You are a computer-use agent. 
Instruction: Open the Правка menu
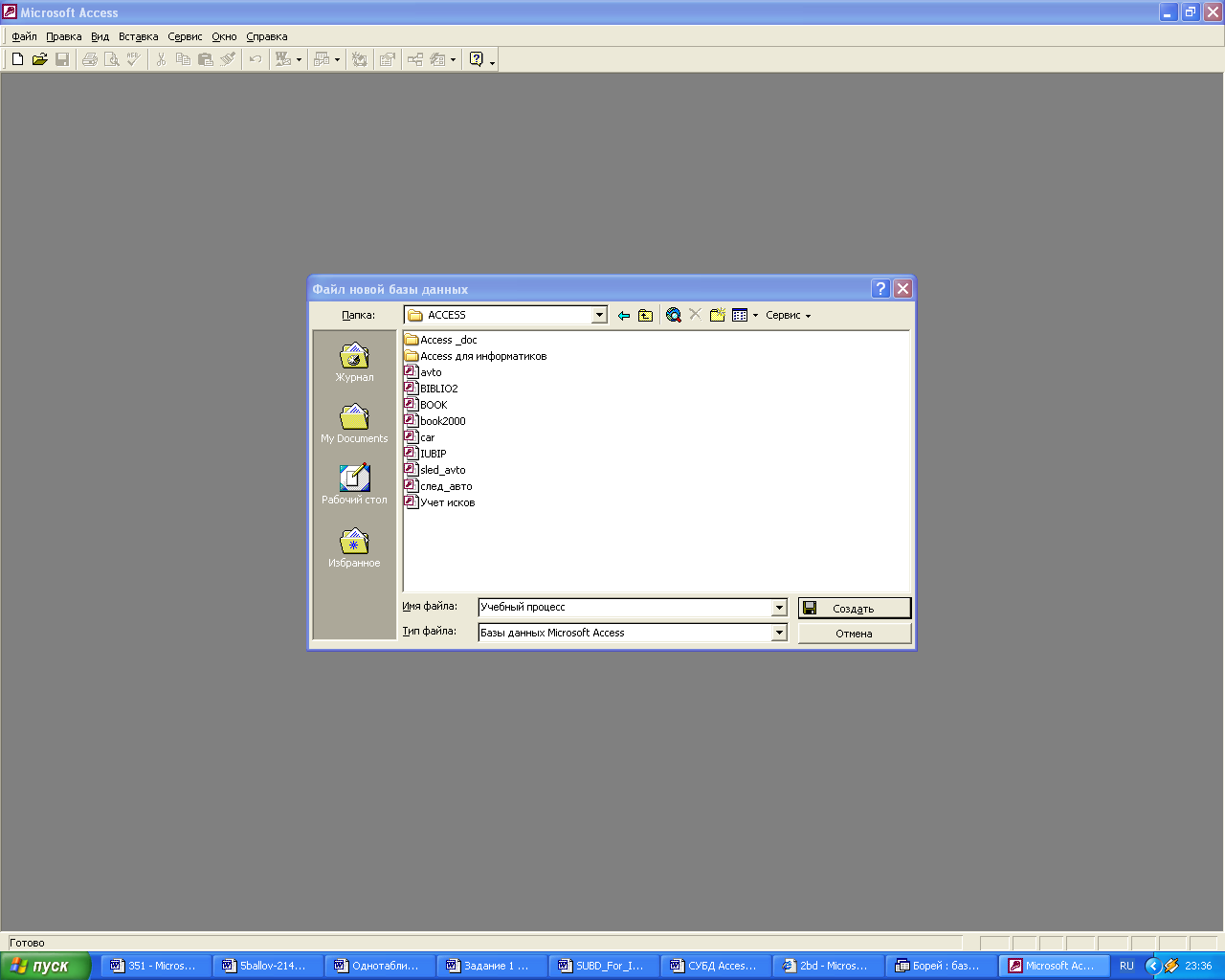[x=64, y=36]
